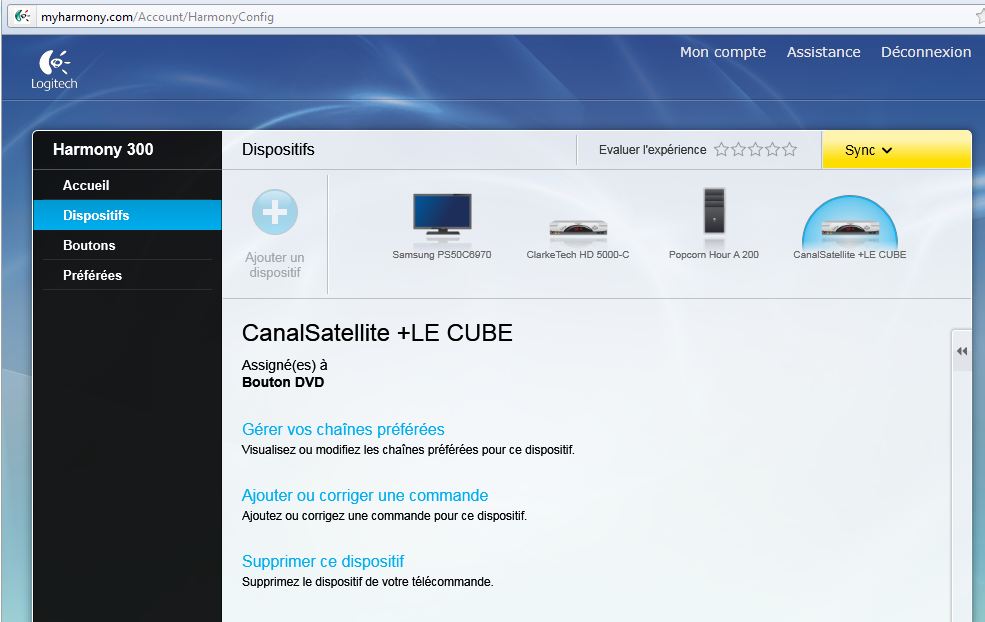Click the site favicon in the address bar

tap(22, 16)
